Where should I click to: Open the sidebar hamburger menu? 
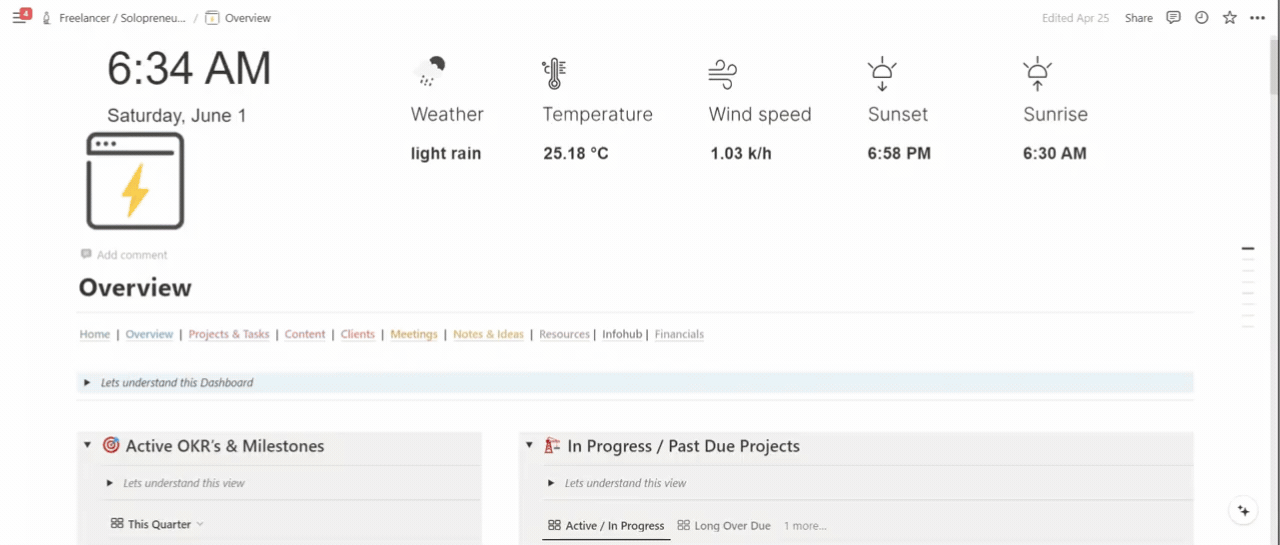[x=19, y=18]
